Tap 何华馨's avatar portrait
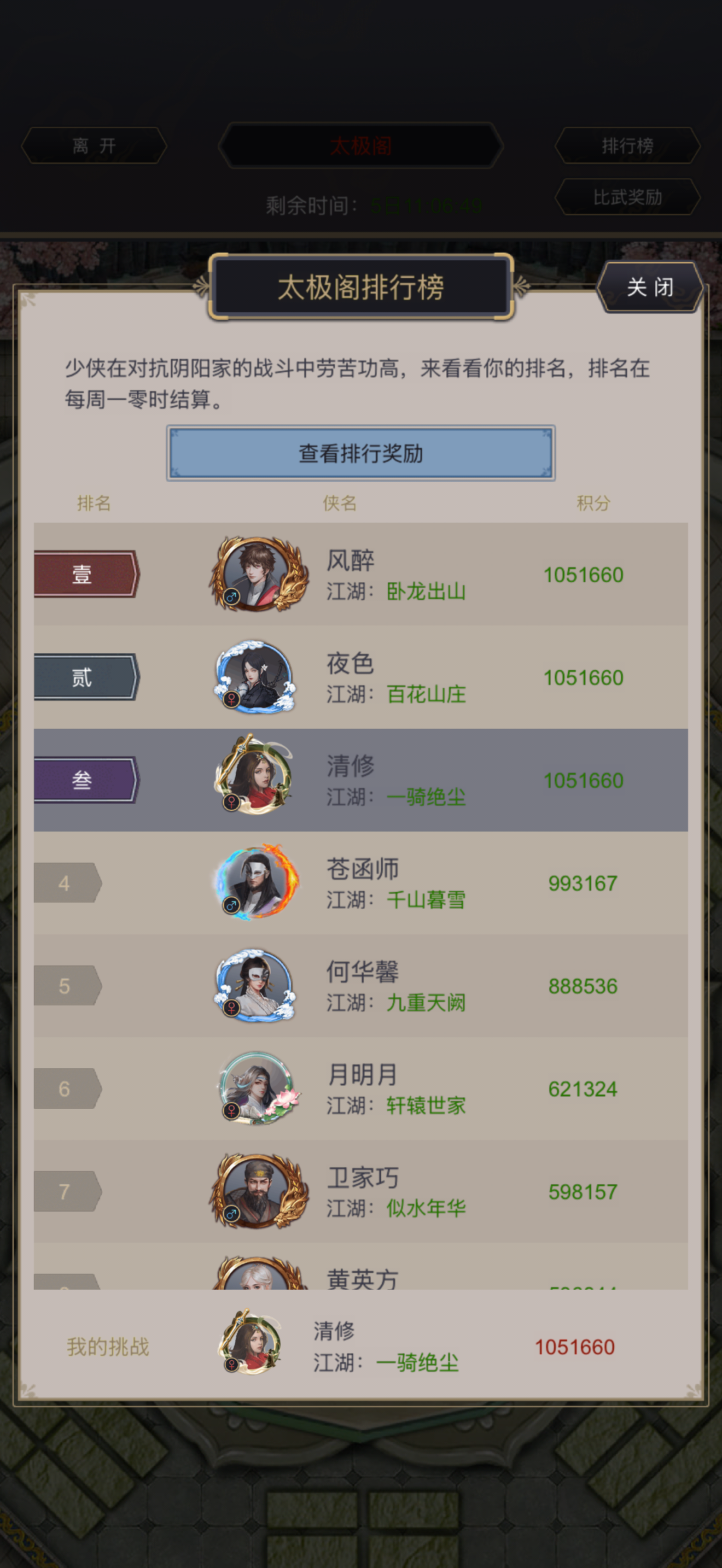This screenshot has height=1568, width=722. point(255,985)
